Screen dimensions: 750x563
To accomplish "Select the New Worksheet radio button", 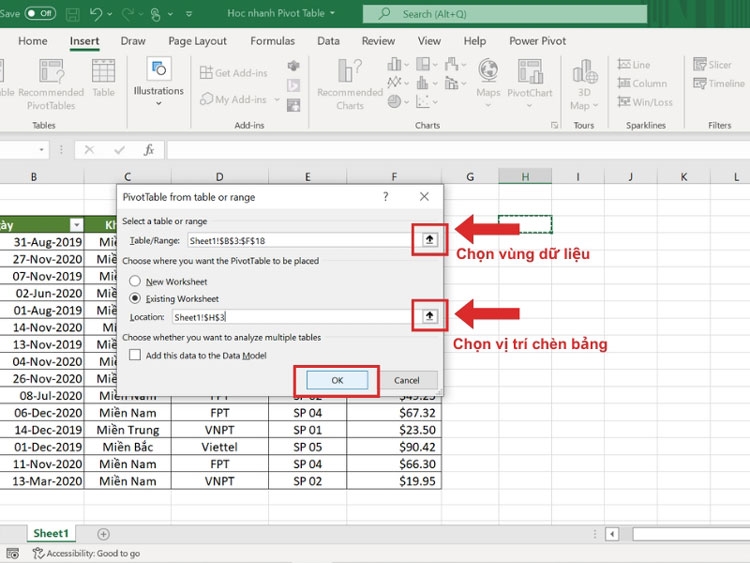I will coord(135,281).
